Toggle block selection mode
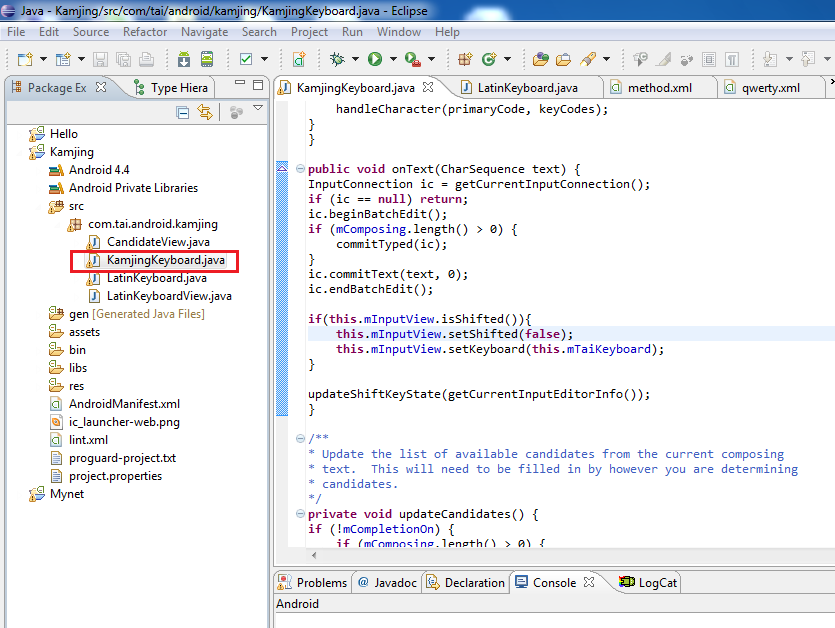Viewport: 835px width, 628px height. (709, 59)
